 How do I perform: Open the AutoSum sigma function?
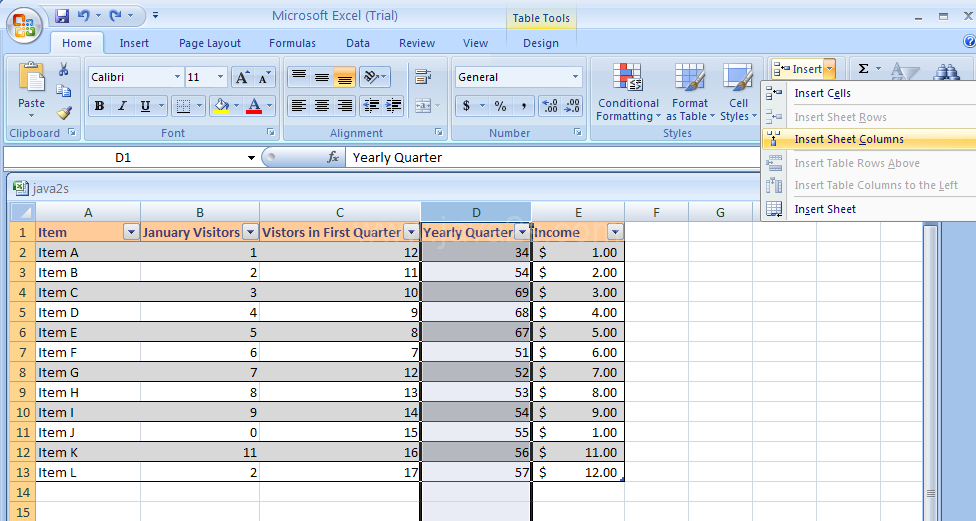(863, 69)
